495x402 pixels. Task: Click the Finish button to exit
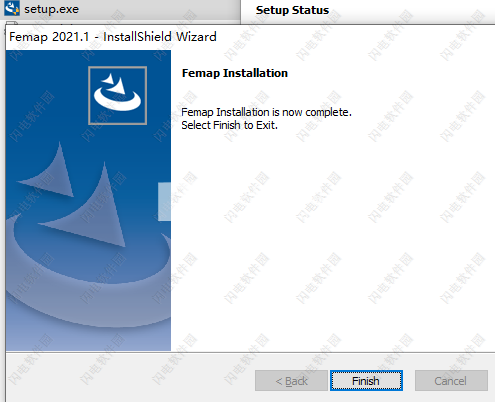point(366,380)
